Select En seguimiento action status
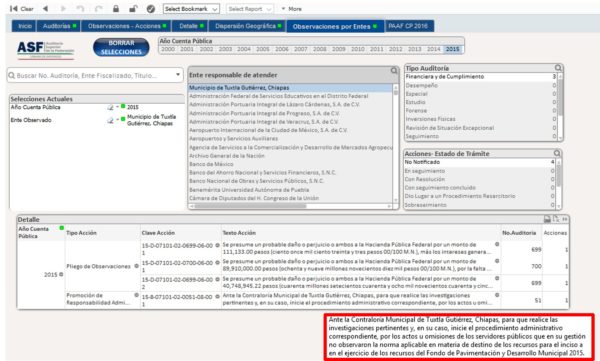 pyautogui.click(x=479, y=171)
